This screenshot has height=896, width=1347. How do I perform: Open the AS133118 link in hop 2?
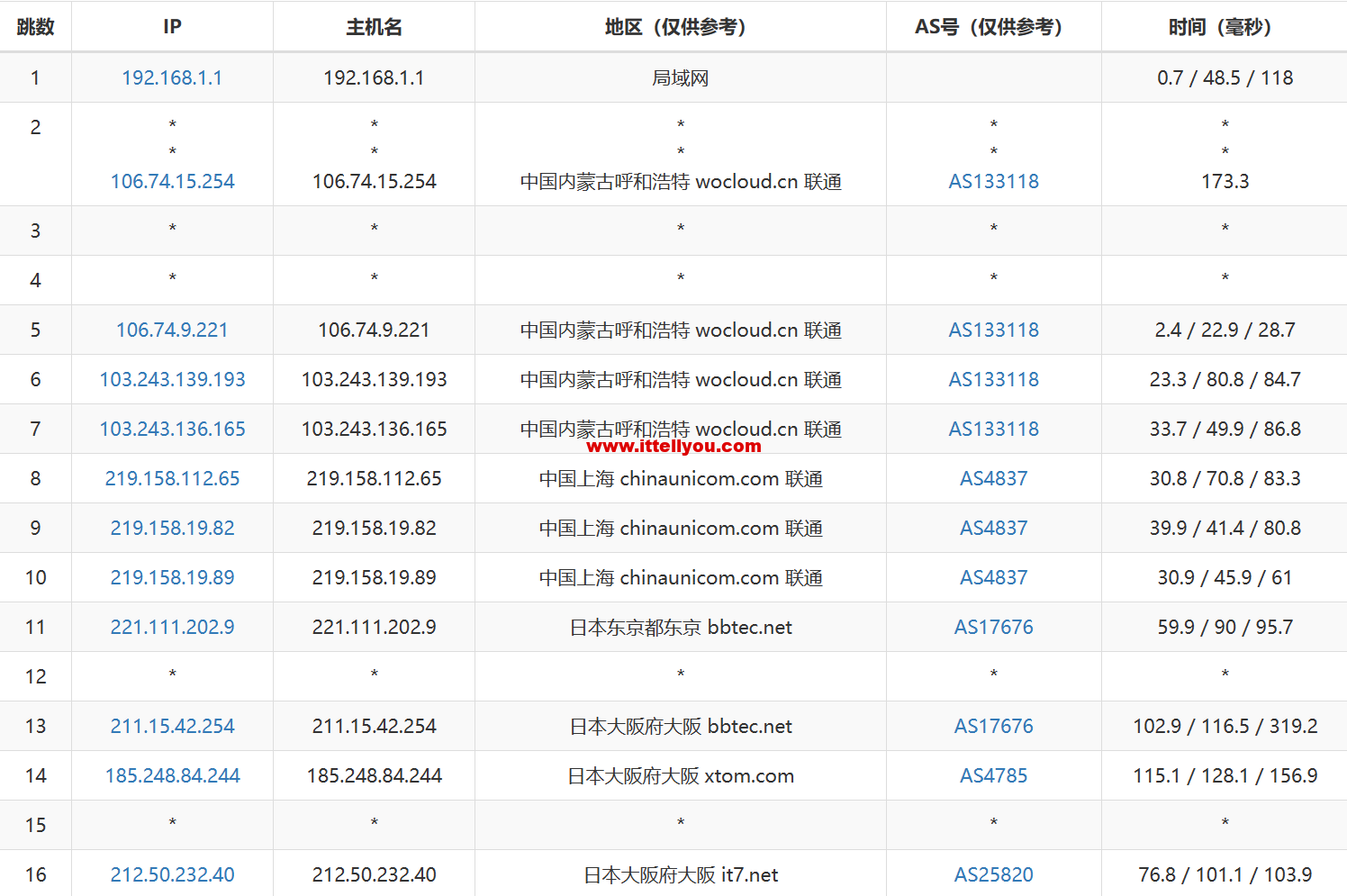tap(993, 182)
